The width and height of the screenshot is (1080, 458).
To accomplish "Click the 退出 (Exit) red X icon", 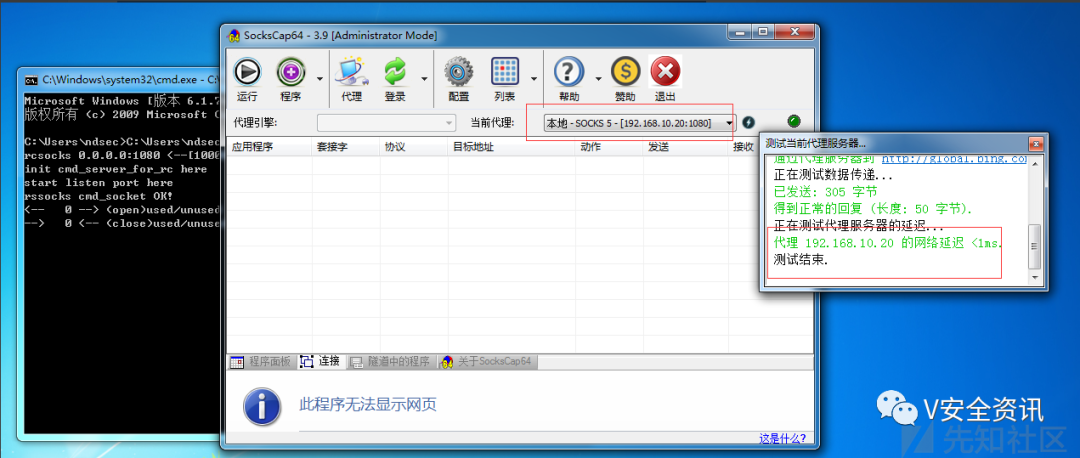I will coord(665,72).
